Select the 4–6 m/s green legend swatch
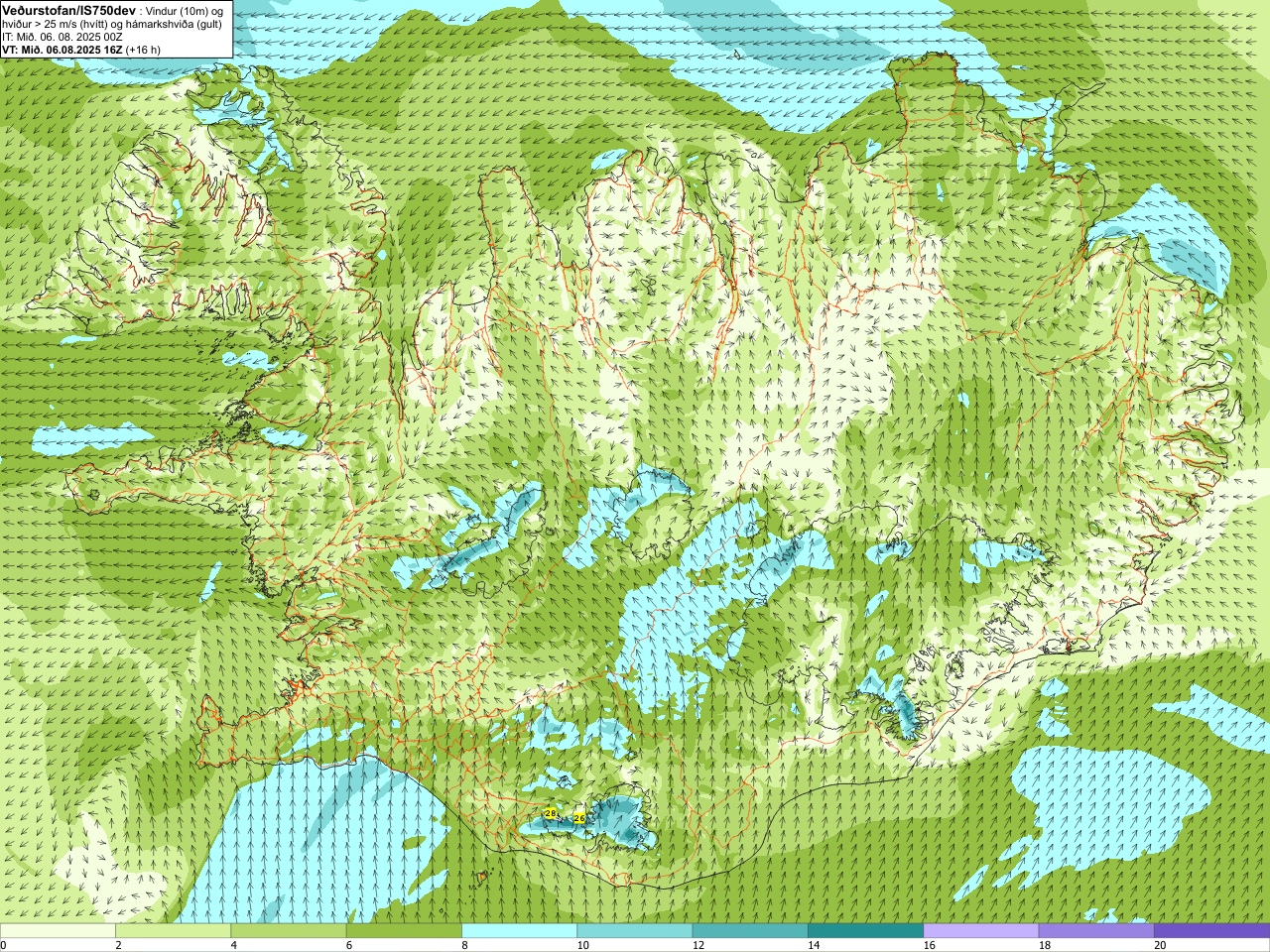This screenshot has width=1270, height=952. 289,931
